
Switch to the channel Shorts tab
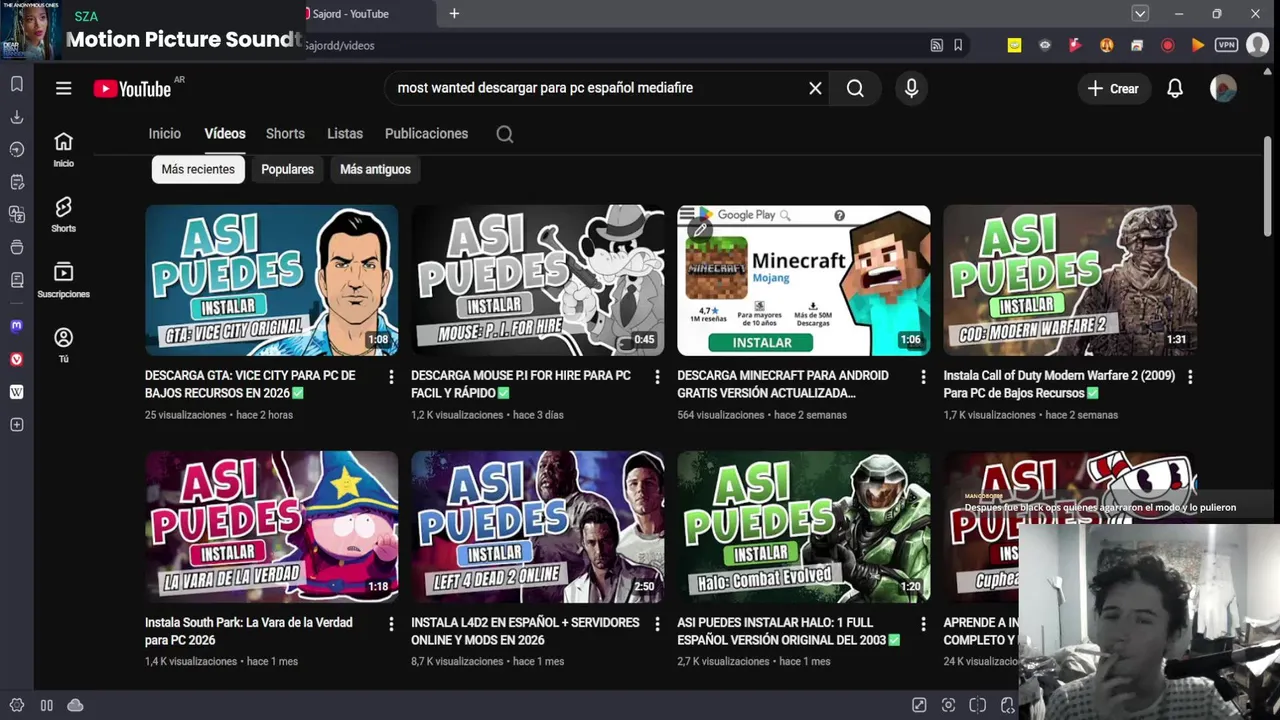(x=285, y=134)
